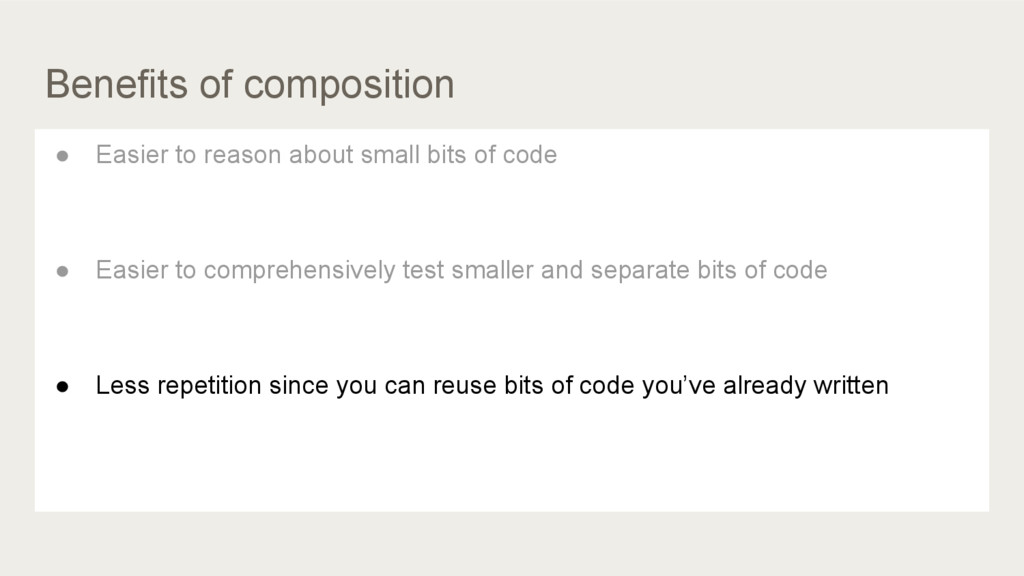This screenshot has height=576, width=1024.
Task: Click the word 'reason' in the first bullet
Action: point(242,155)
